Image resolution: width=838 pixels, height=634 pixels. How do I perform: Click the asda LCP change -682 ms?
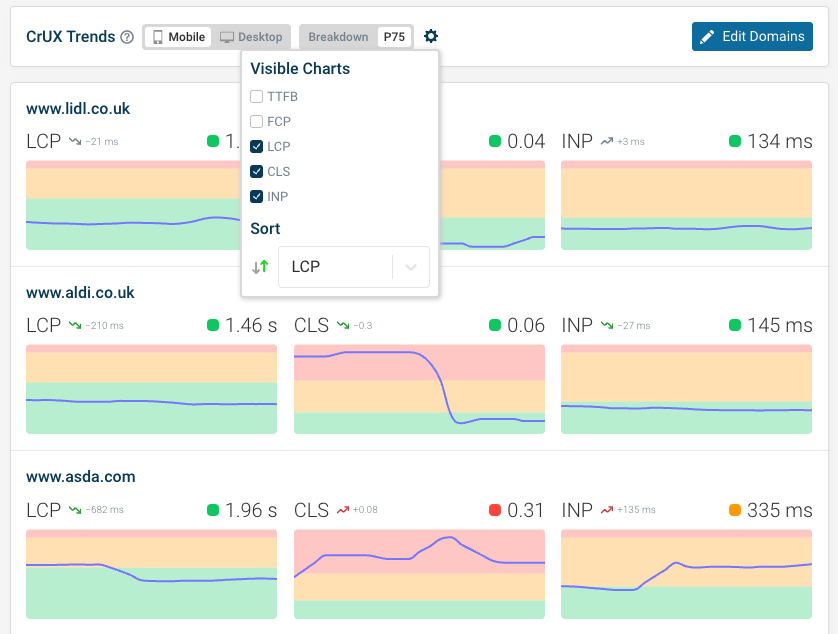click(105, 510)
